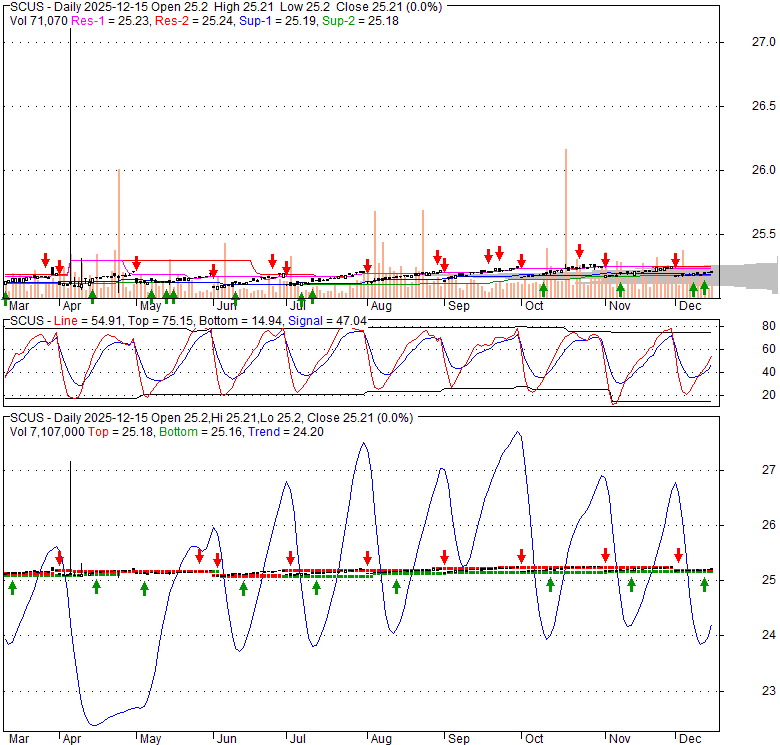Click the red arrow above Aug in the bottom panel
This screenshot has height=745, width=780.
pos(367,558)
